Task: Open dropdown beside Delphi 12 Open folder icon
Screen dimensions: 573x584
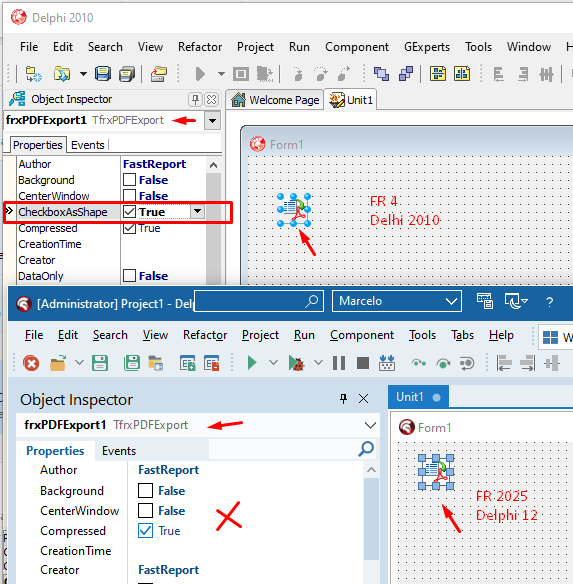Action: pos(79,362)
